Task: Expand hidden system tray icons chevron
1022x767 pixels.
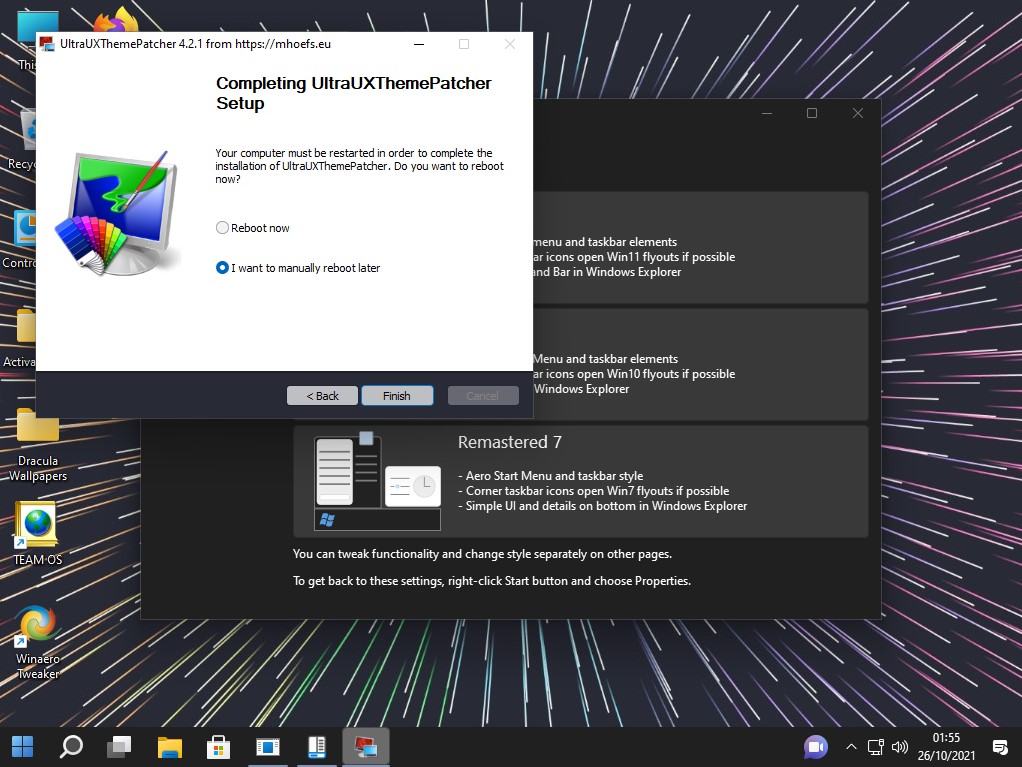Action: (x=851, y=747)
